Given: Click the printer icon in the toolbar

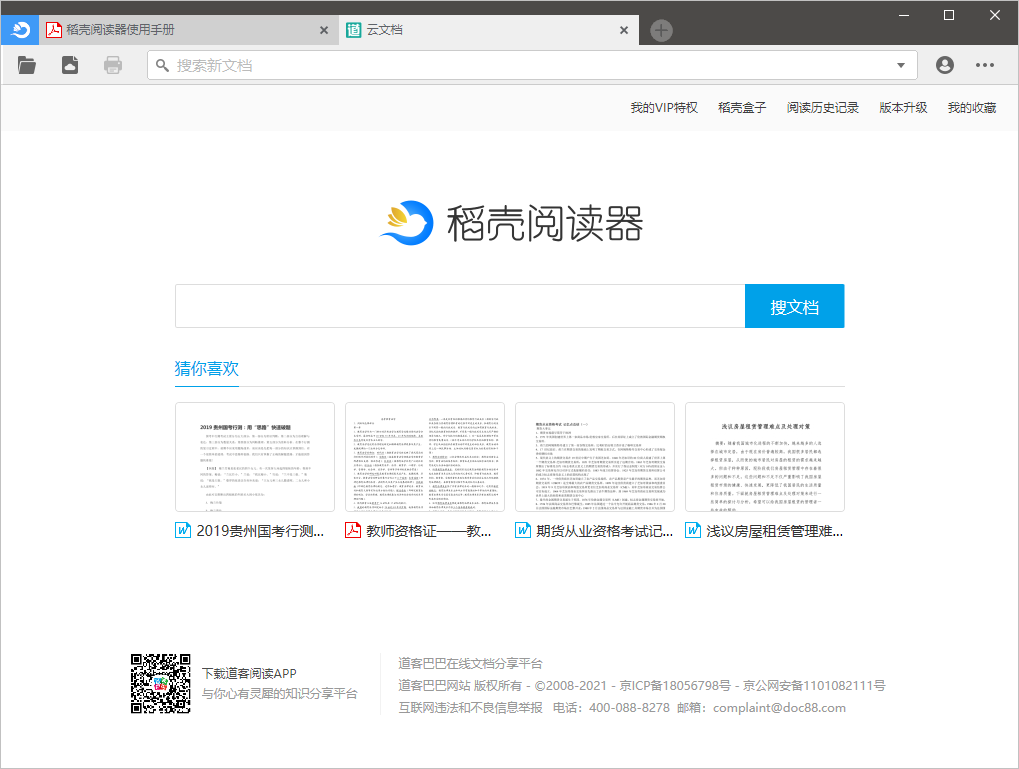Looking at the screenshot, I should (x=113, y=66).
